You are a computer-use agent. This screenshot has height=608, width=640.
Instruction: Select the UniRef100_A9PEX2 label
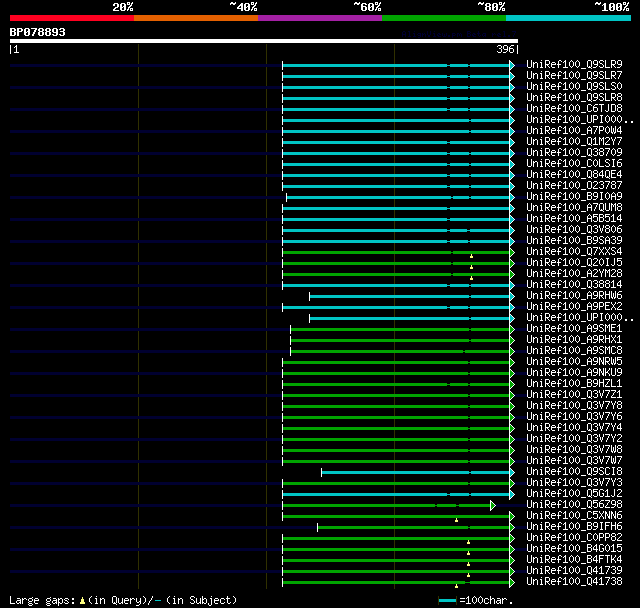[574, 306]
